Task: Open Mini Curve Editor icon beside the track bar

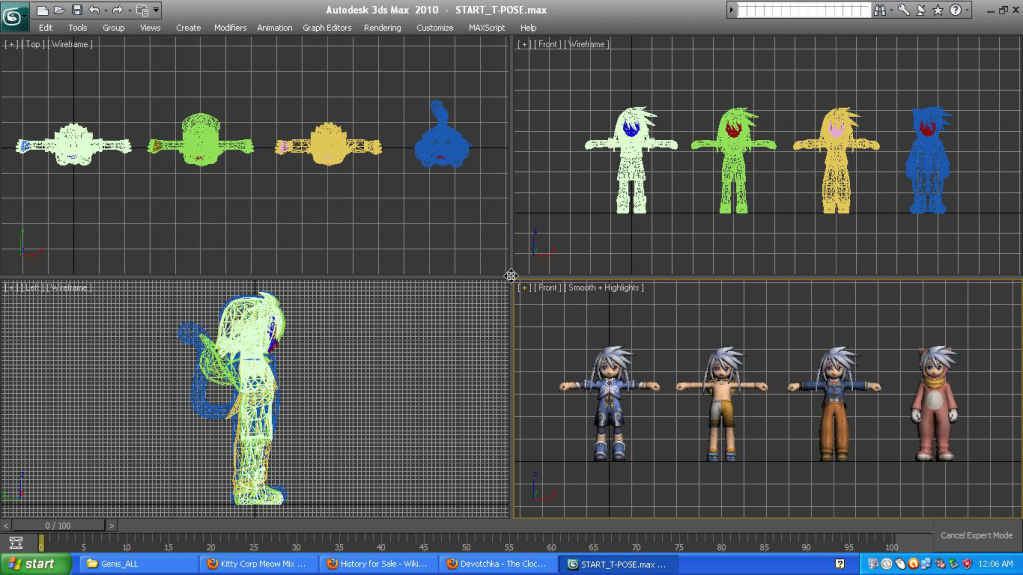Action: [16, 543]
